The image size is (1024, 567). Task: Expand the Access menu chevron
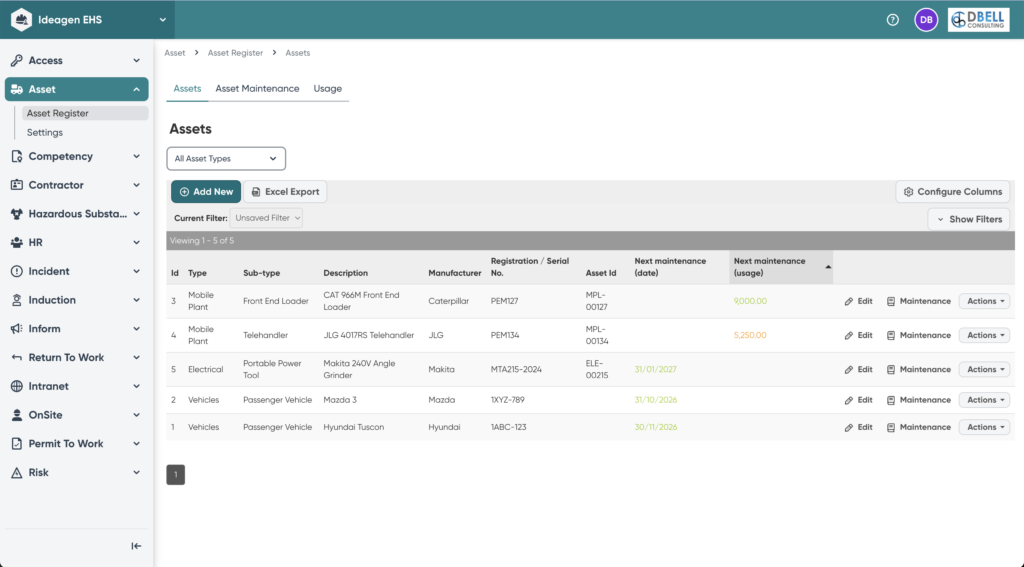[x=136, y=60]
